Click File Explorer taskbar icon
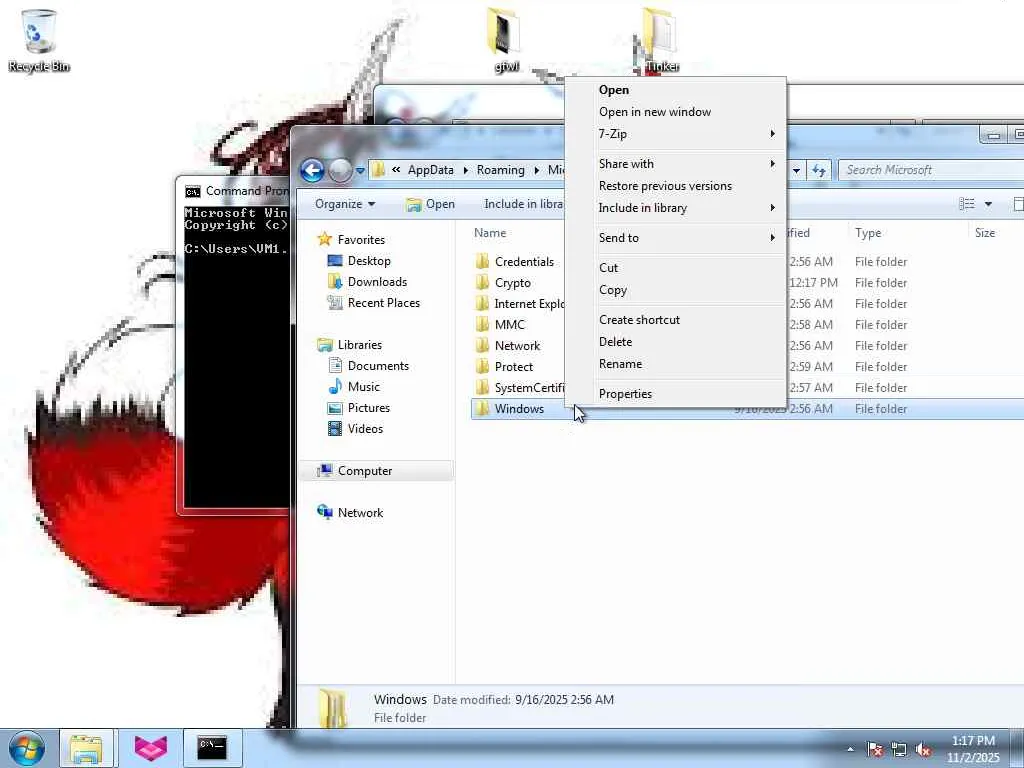 coord(86,748)
